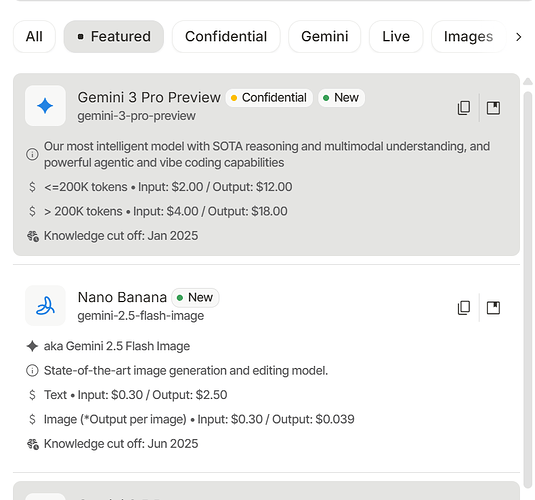Open the Images filter chip
The image size is (535, 500).
pos(468,37)
